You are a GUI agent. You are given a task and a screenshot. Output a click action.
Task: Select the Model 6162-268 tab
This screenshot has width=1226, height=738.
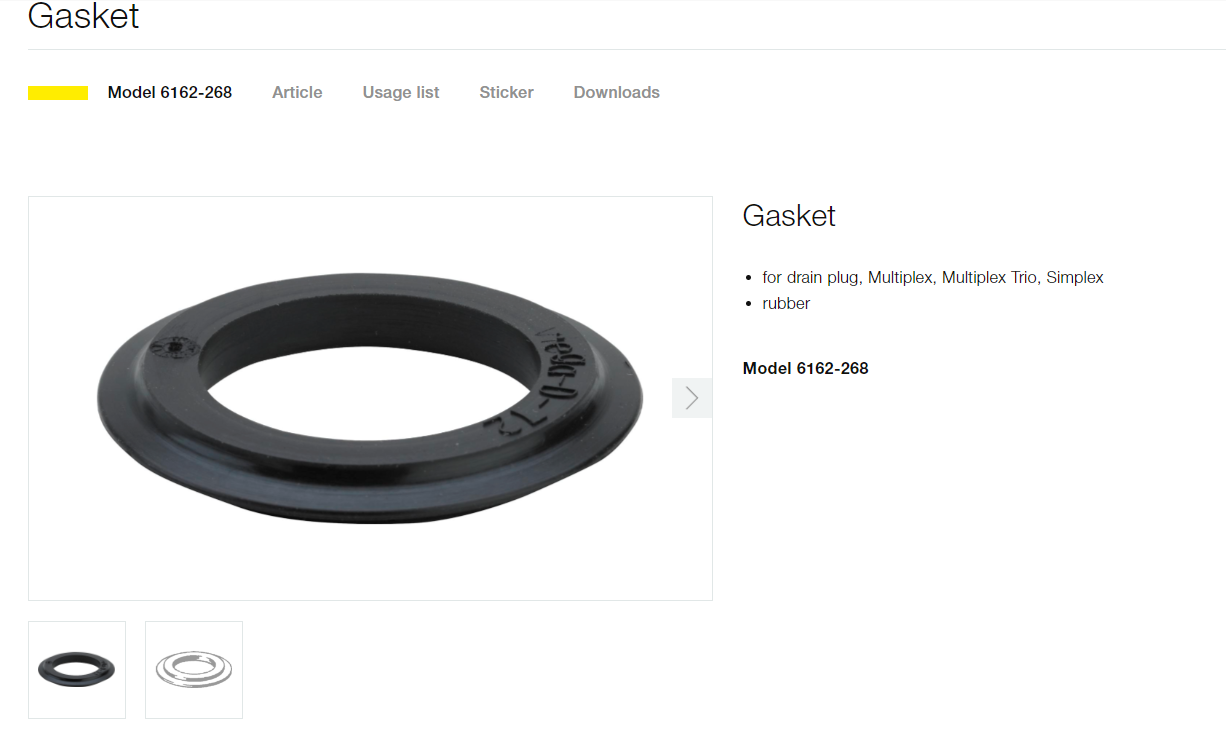170,92
